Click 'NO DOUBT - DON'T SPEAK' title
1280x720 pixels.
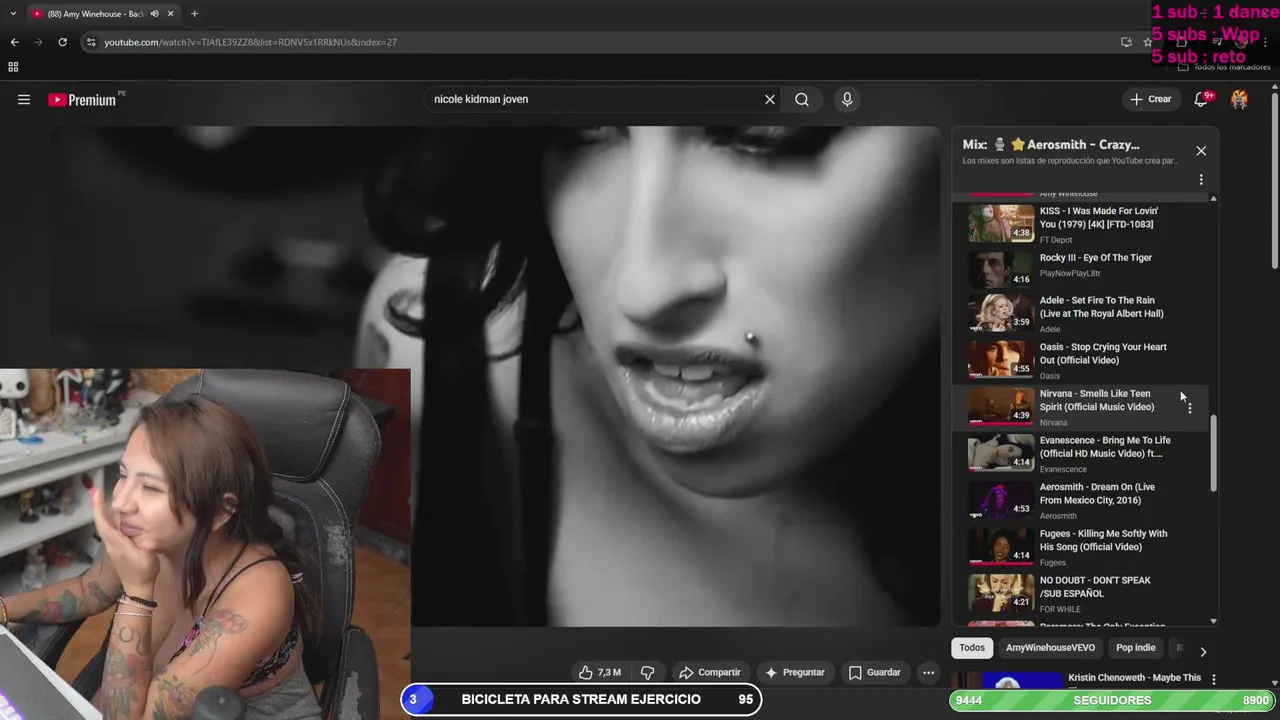(x=1094, y=587)
